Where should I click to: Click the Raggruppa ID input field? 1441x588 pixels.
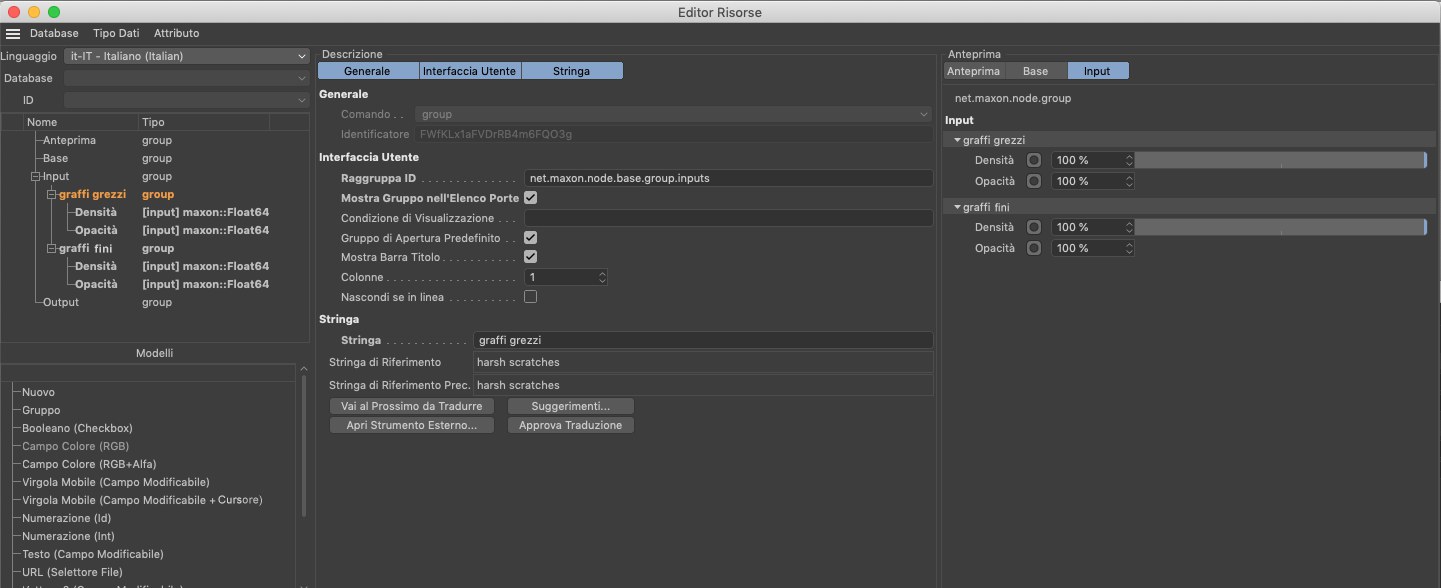(729, 178)
